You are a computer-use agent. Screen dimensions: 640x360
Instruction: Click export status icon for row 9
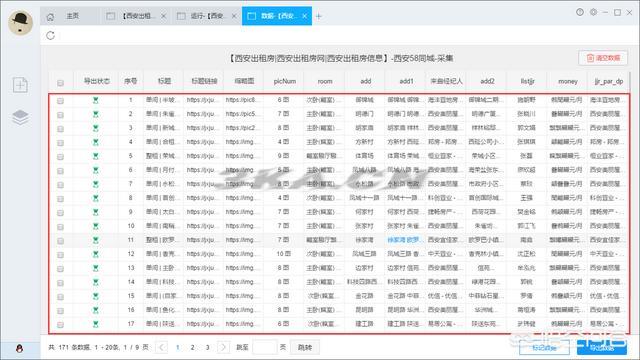[x=96, y=212]
